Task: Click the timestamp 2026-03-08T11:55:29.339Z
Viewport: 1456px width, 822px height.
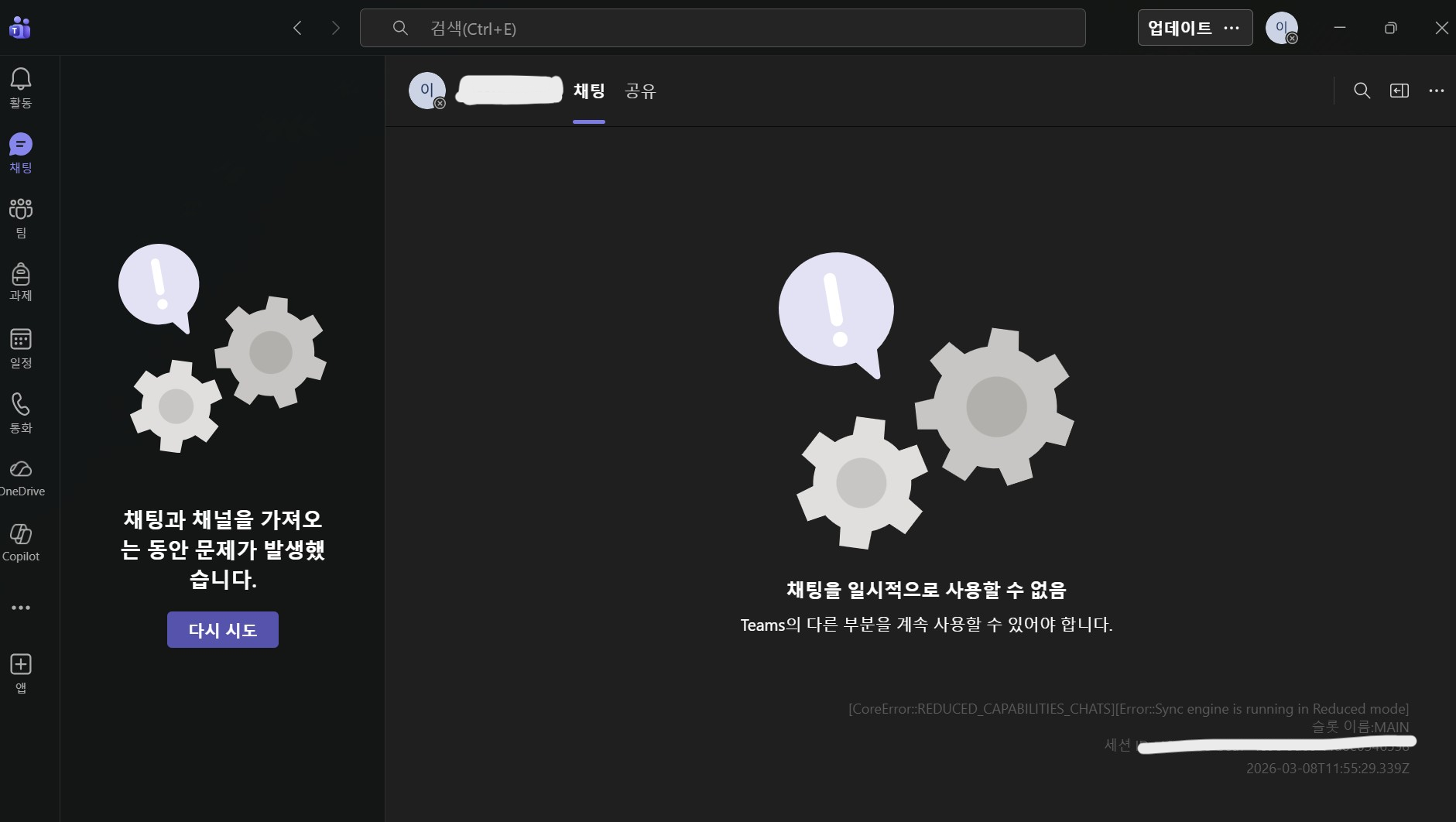Action: pyautogui.click(x=1328, y=769)
